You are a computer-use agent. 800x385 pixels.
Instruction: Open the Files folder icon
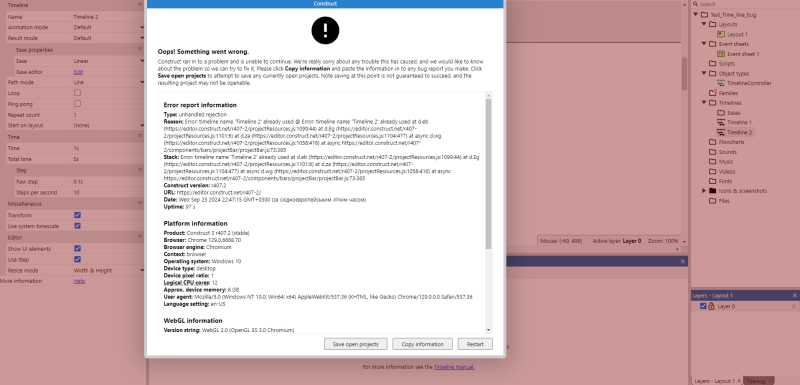coord(713,201)
